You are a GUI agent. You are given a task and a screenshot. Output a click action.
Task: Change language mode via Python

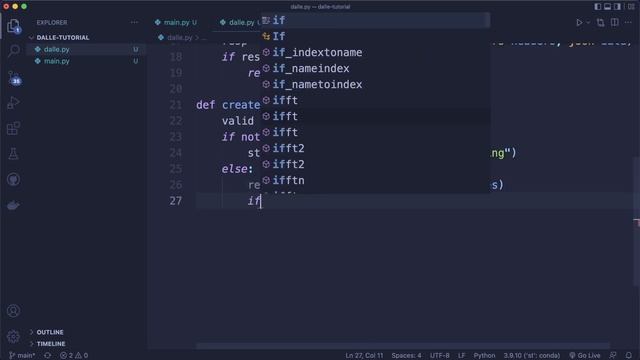484,356
